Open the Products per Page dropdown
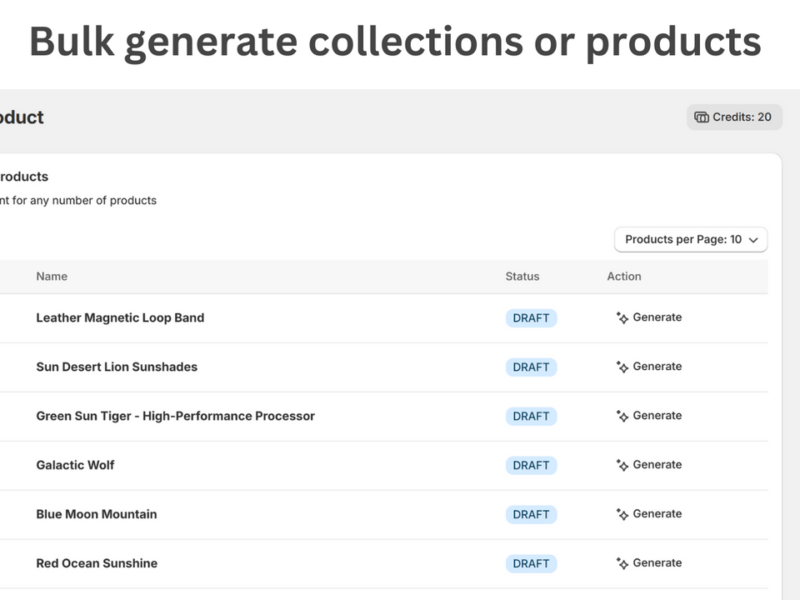 coord(691,240)
